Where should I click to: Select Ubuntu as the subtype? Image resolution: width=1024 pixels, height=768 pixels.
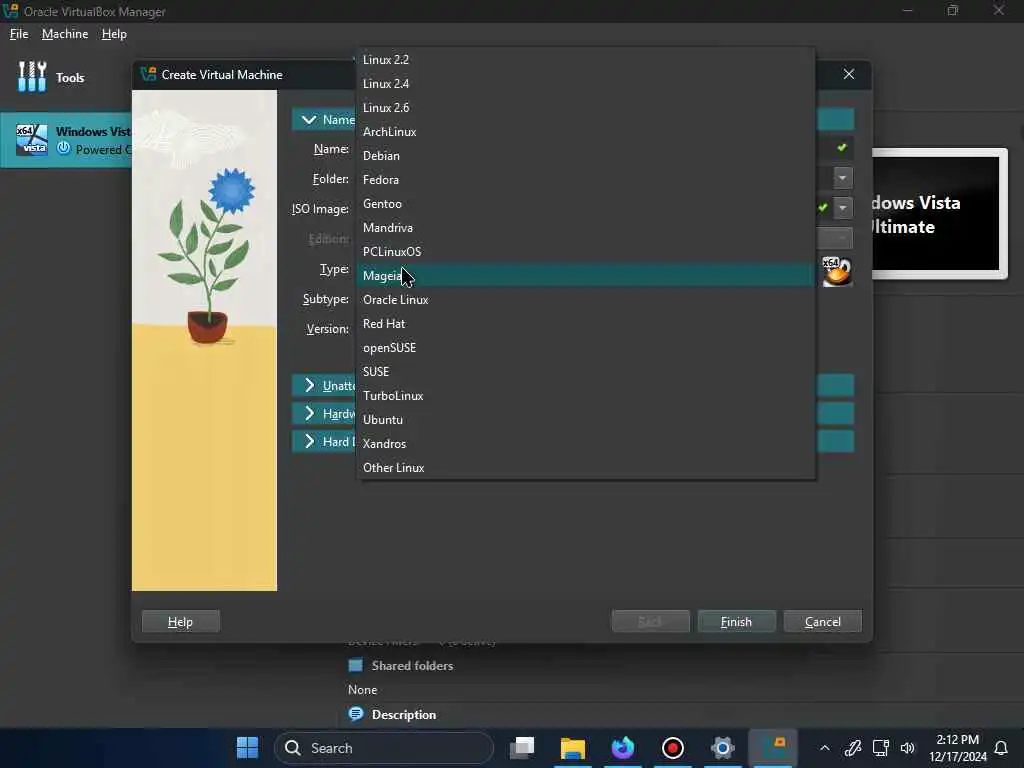[585, 420]
